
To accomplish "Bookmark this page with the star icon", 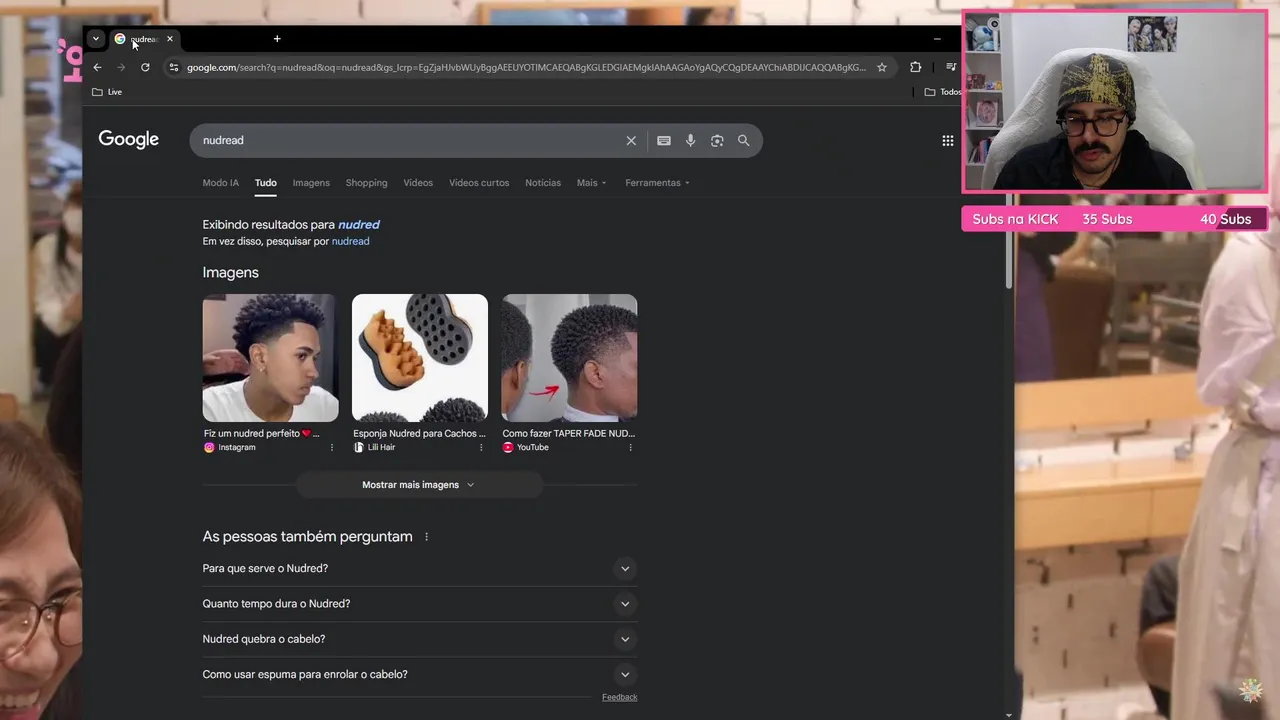I will coord(882,67).
